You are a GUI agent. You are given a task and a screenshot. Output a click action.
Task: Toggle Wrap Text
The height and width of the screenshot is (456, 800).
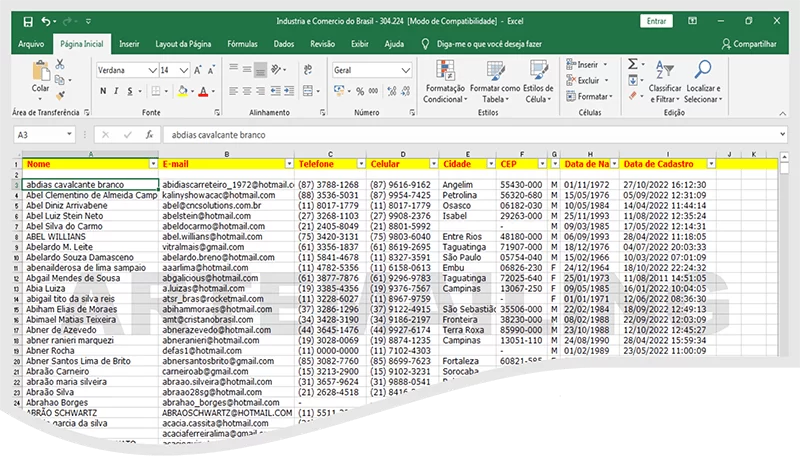(308, 69)
